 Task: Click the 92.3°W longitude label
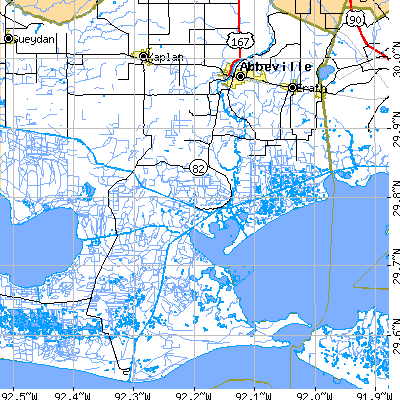pos(133,396)
